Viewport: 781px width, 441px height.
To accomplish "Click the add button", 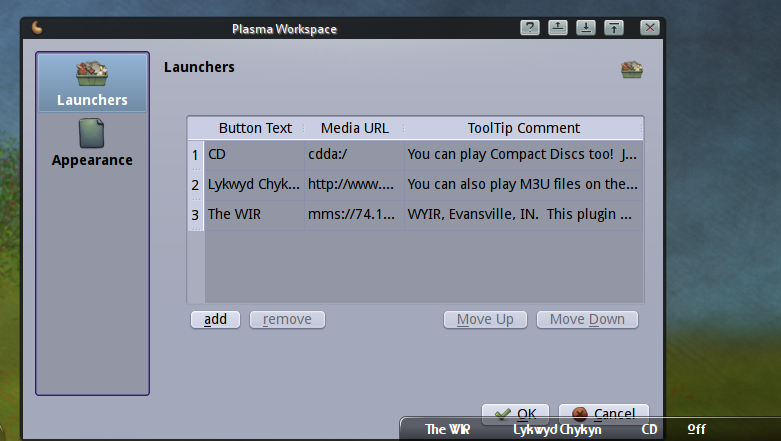I will click(216, 319).
